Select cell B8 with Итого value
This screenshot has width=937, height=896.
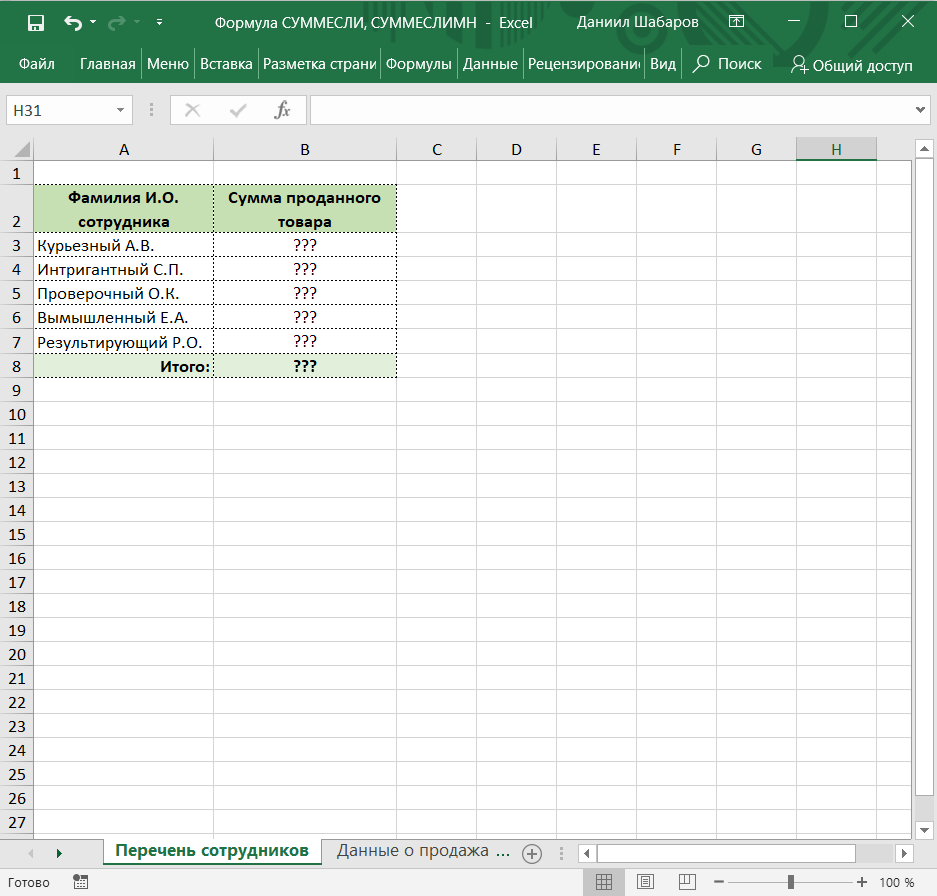coord(305,366)
